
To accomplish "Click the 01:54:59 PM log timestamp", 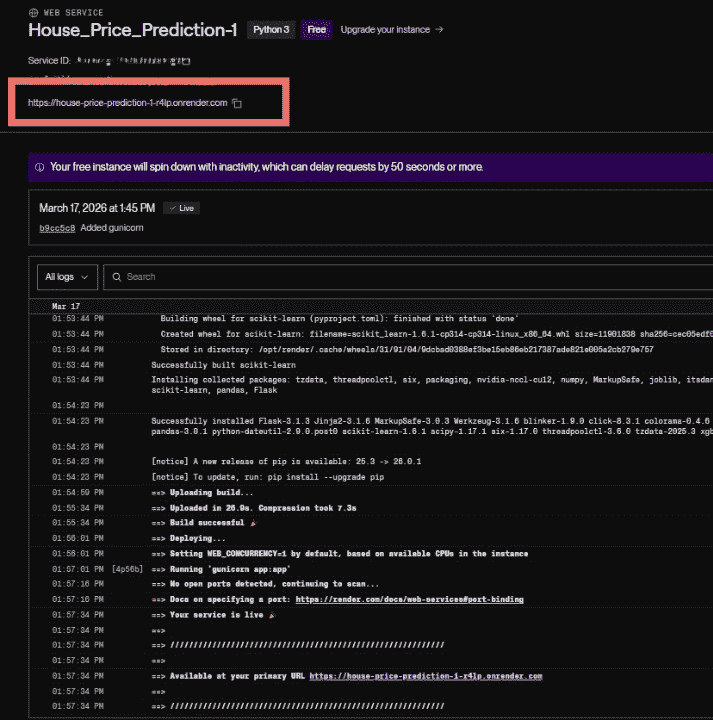I will point(78,493).
